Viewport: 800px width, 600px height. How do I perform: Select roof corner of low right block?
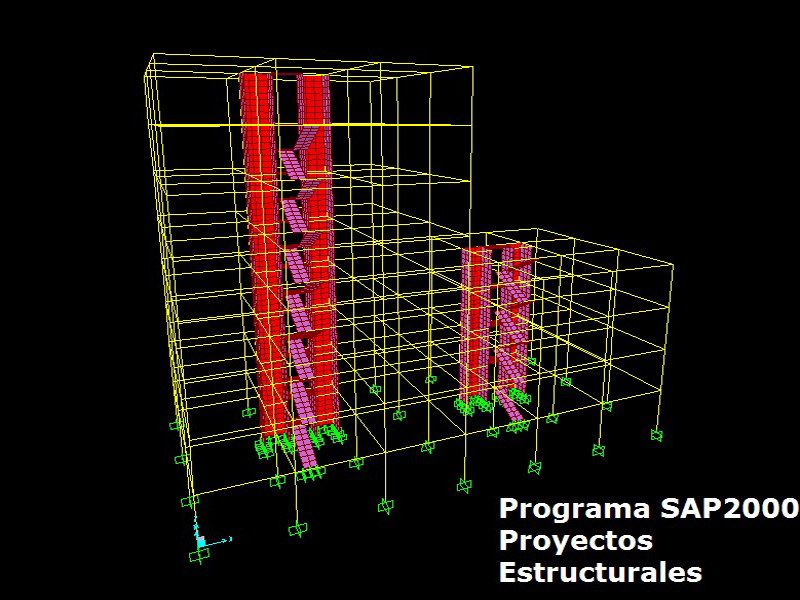[671, 266]
